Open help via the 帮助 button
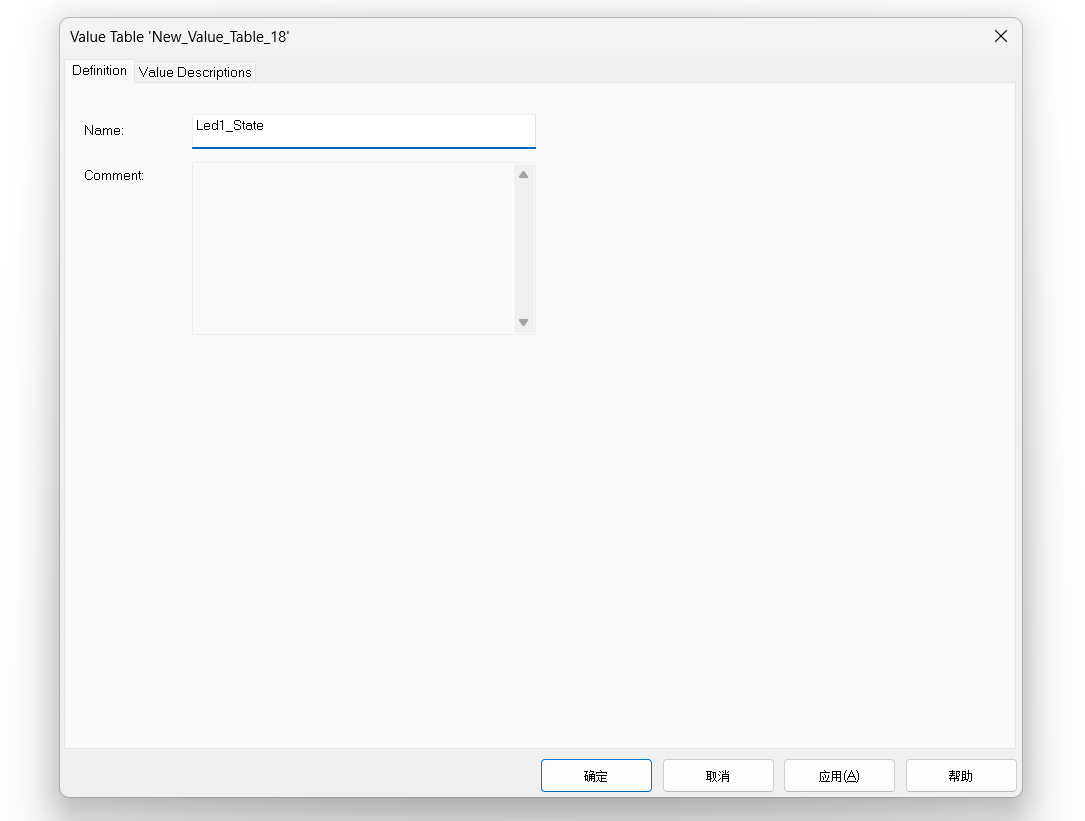The width and height of the screenshot is (1085, 821). [x=960, y=775]
